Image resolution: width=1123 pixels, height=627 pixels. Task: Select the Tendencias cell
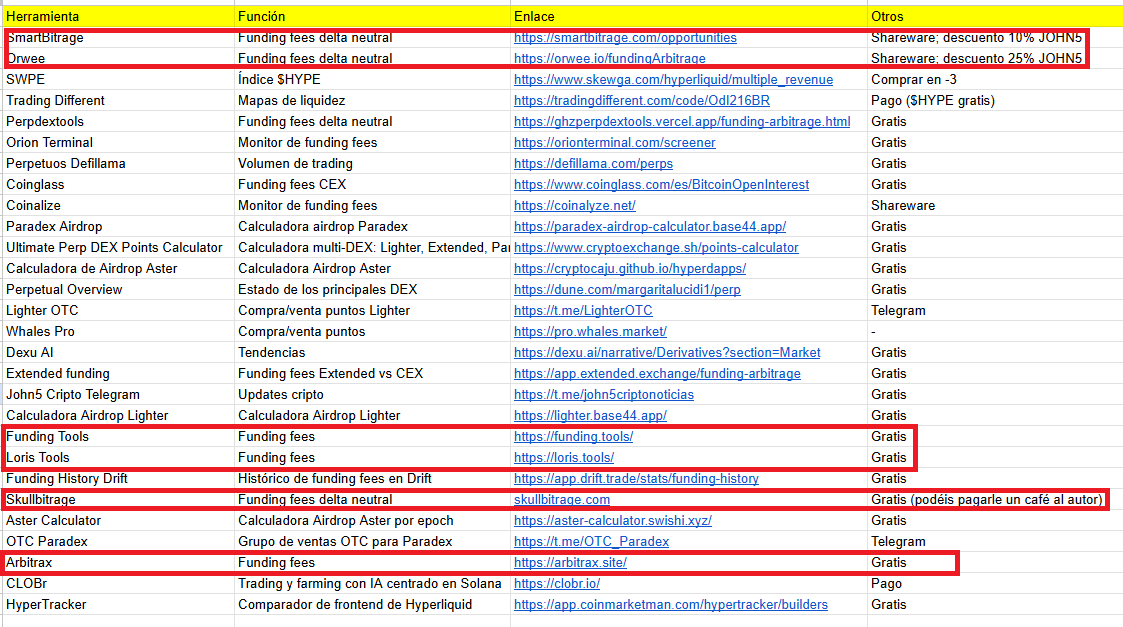coord(372,353)
